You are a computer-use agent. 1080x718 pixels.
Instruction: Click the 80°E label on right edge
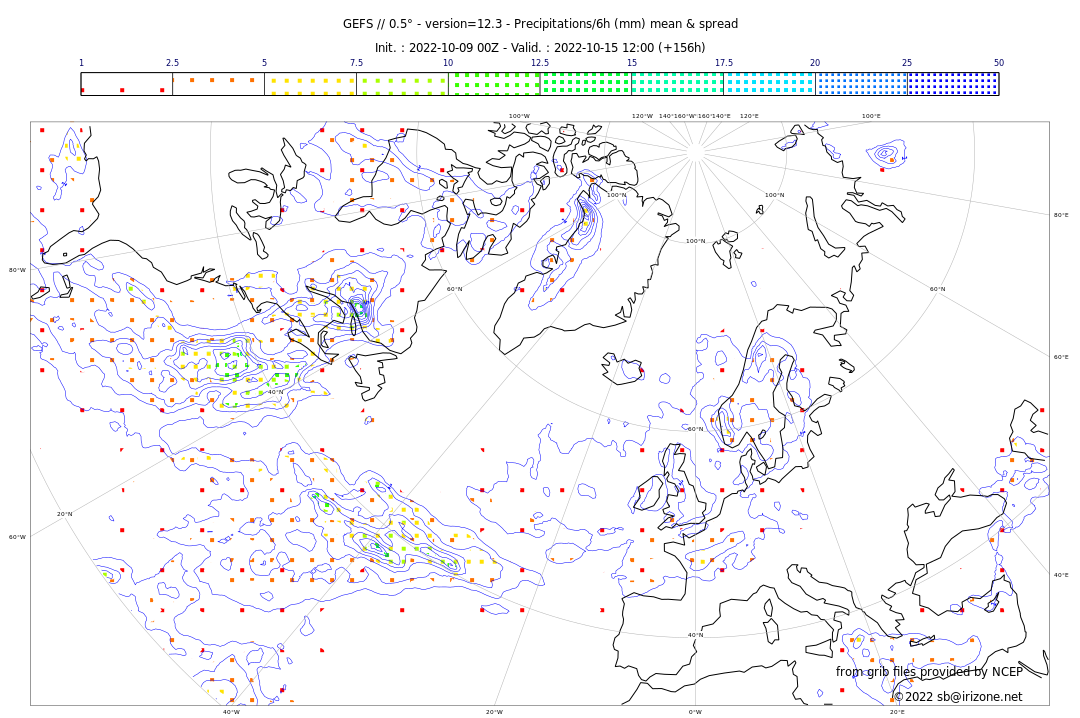[x=1060, y=215]
